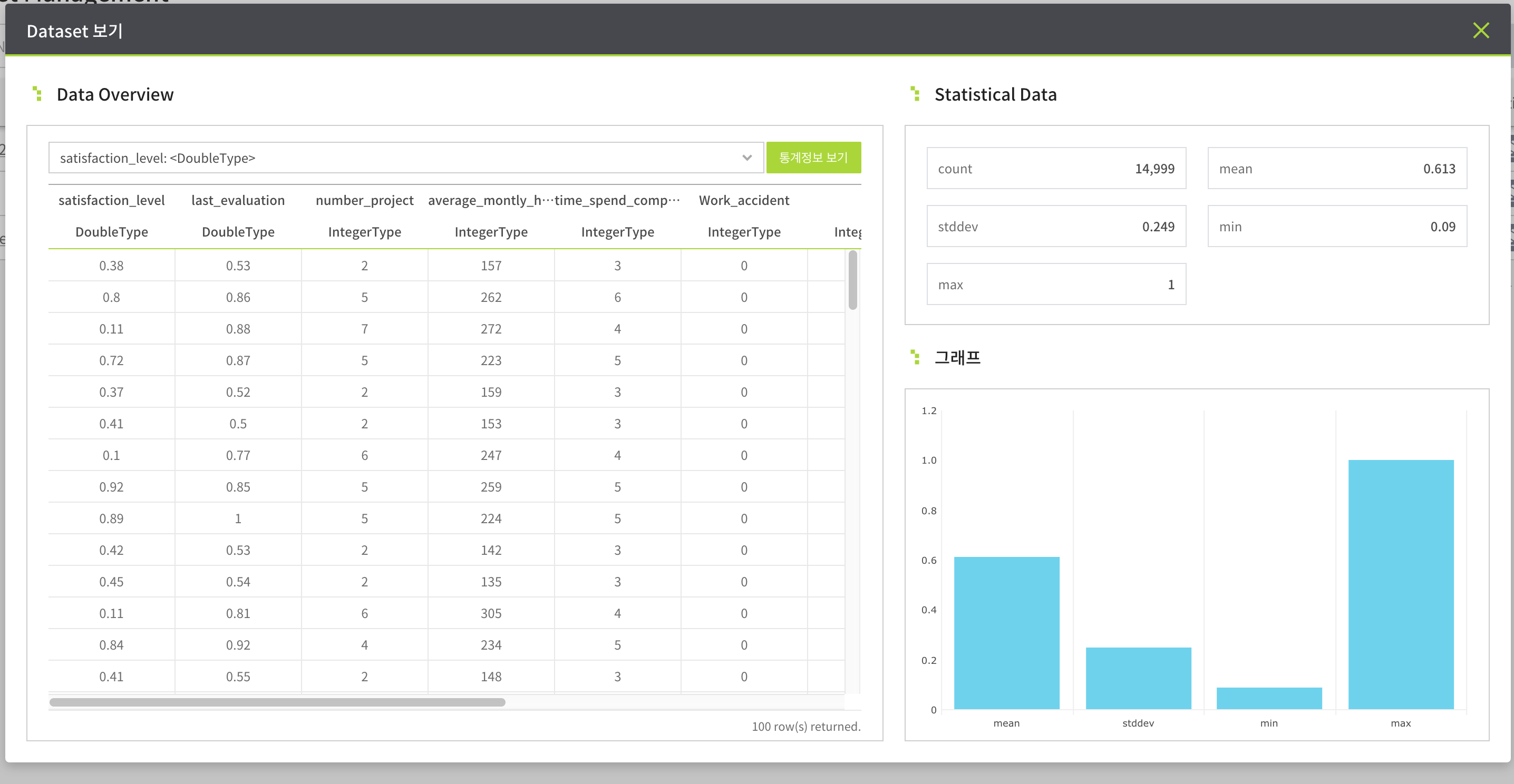
Task: Open the satisfaction_level column dropdown
Action: point(406,158)
